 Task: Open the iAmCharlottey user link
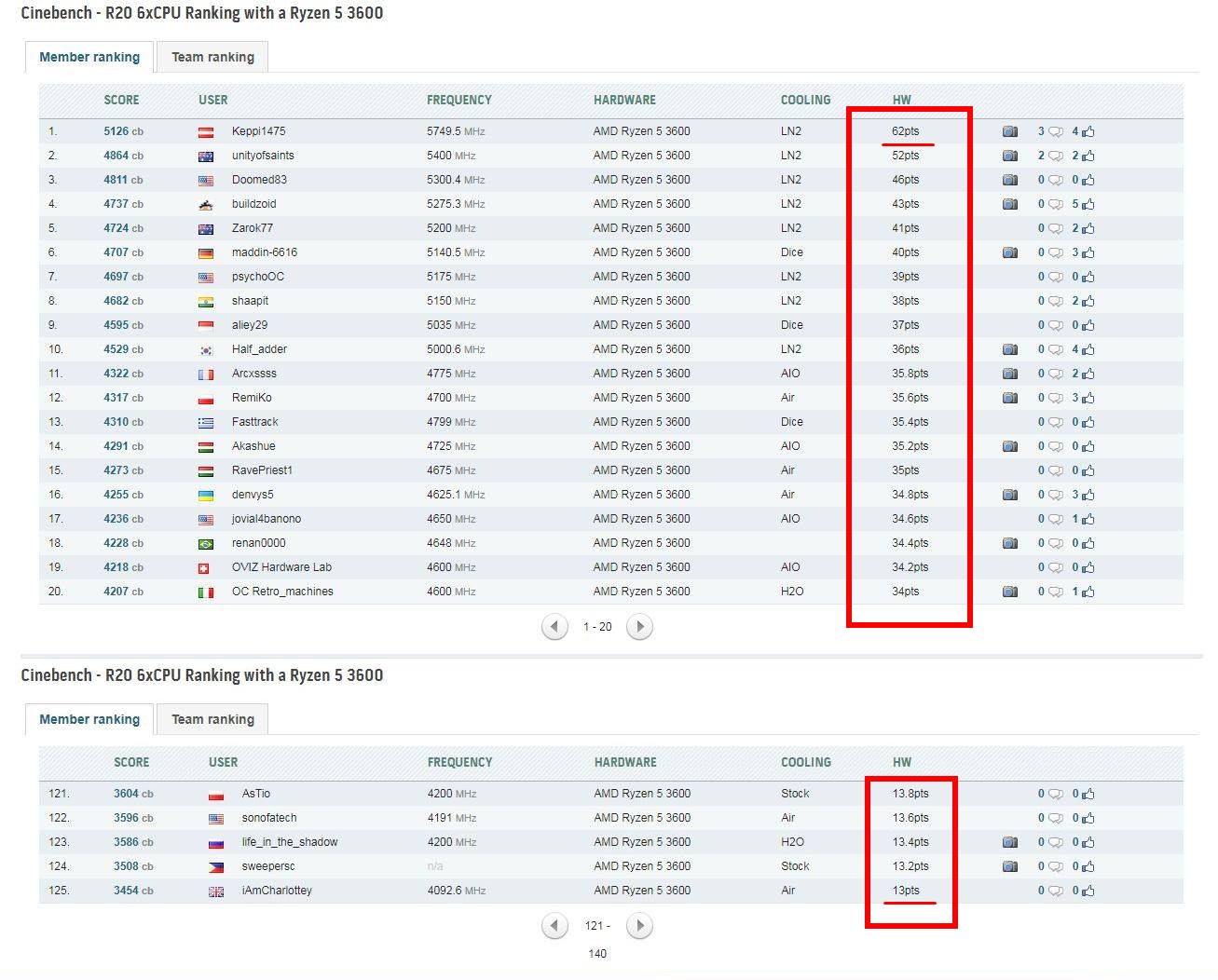277,891
